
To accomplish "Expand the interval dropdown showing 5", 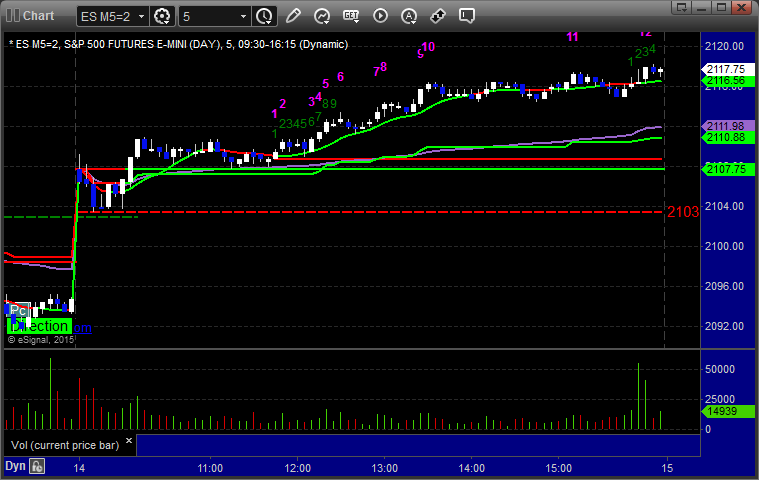I will [x=243, y=16].
